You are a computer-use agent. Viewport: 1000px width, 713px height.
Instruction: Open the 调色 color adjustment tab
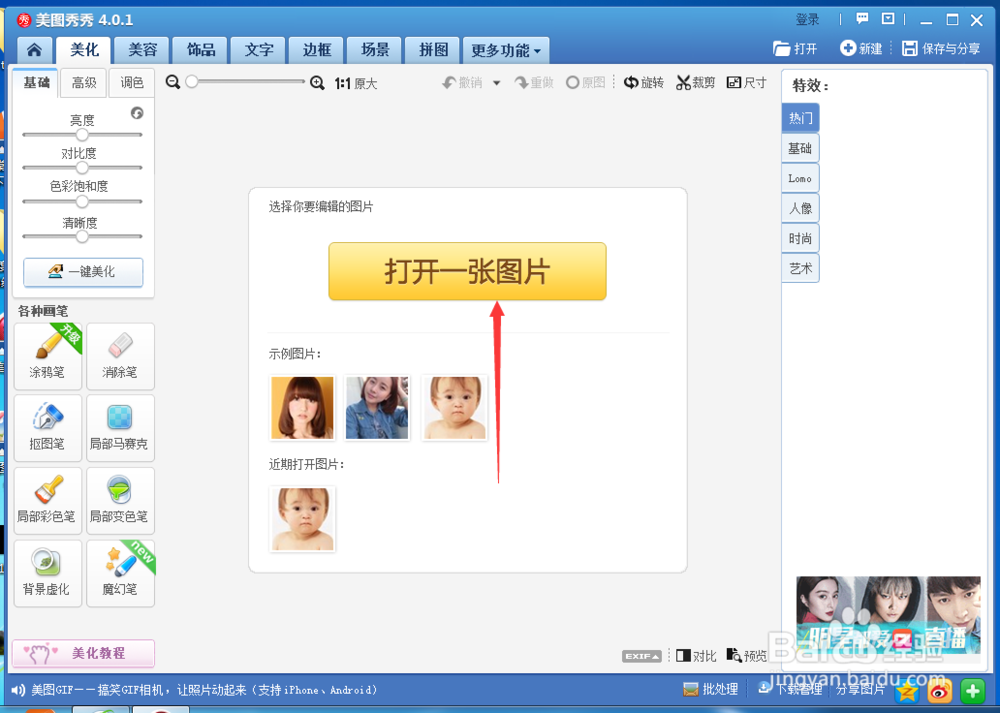pyautogui.click(x=131, y=83)
